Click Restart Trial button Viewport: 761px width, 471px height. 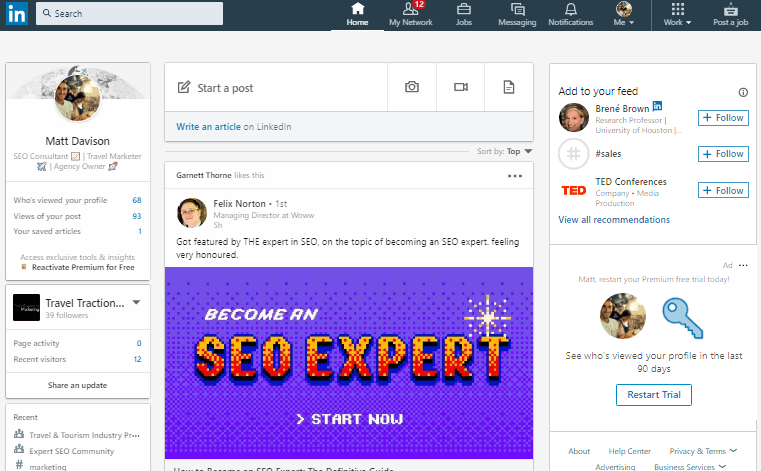click(654, 395)
